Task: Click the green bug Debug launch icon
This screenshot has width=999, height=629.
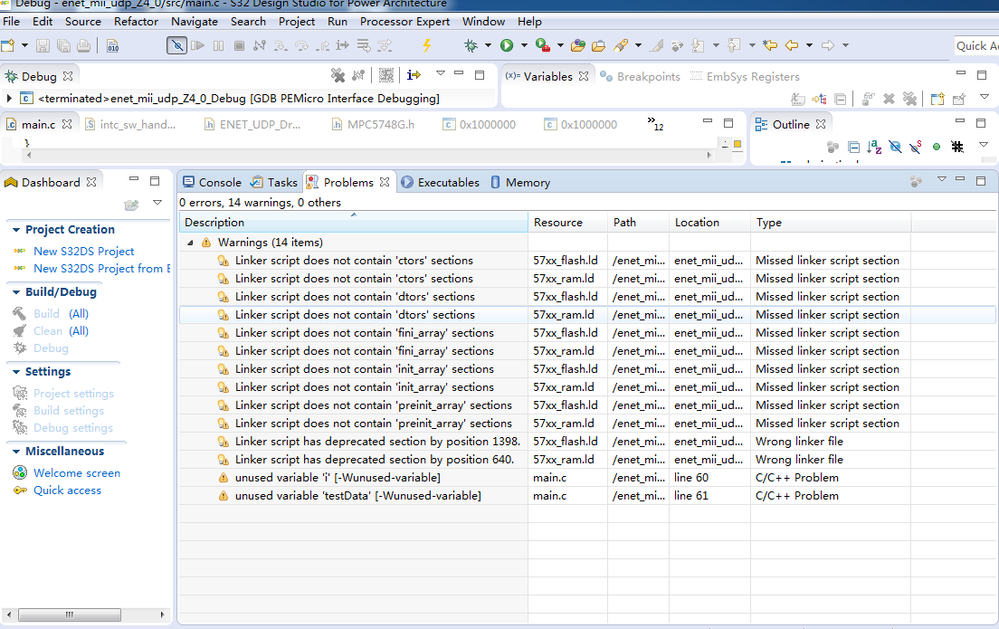Action: coord(471,45)
